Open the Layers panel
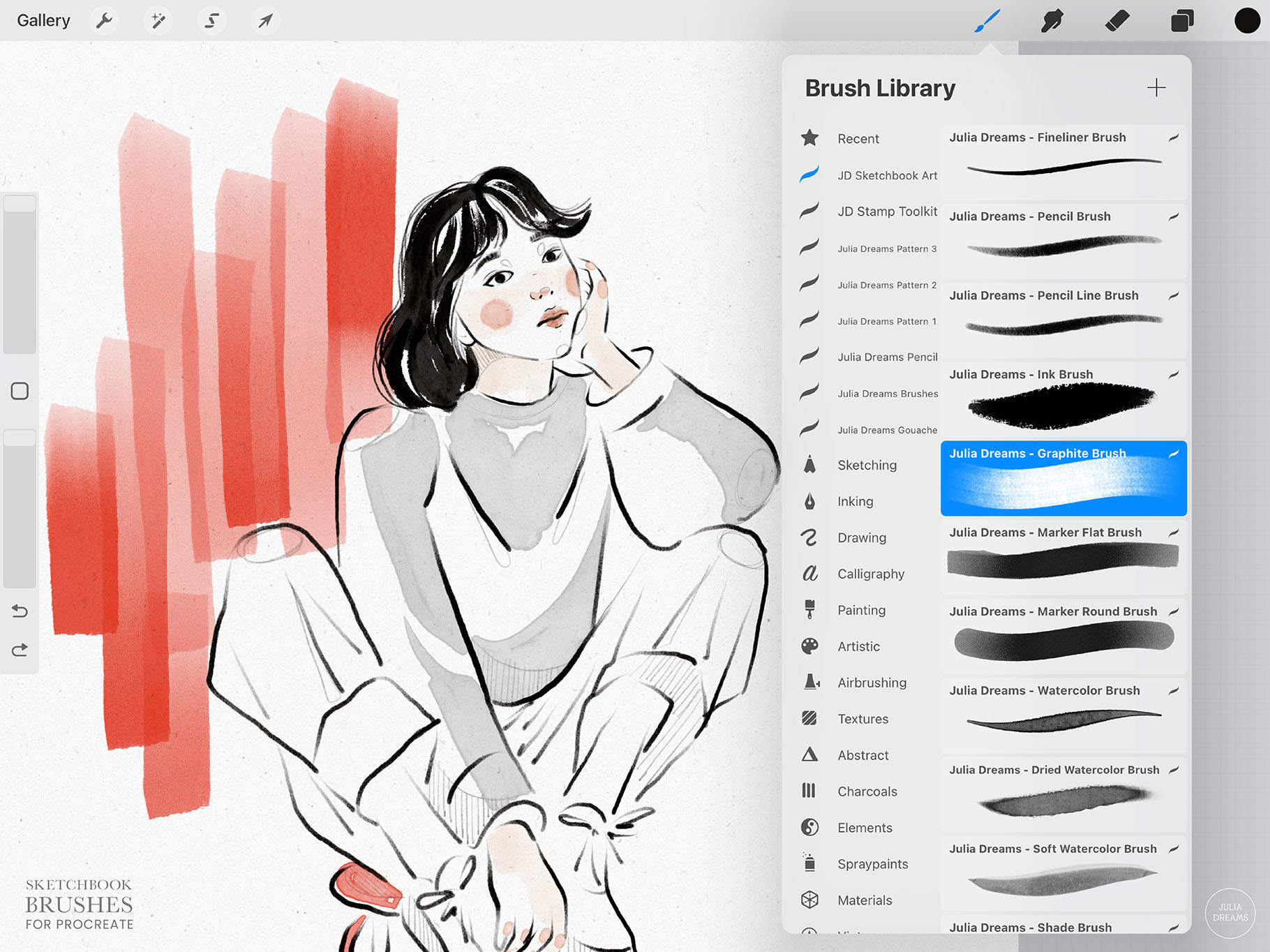Screen dimensions: 1270x952 (x=1181, y=20)
